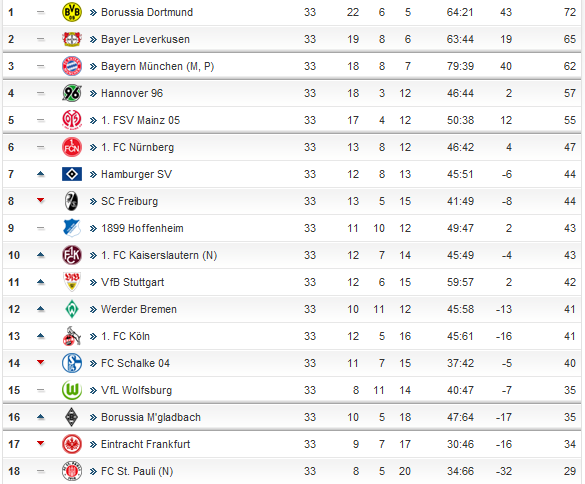Open the FC St. Pauli (N) link
This screenshot has width=585, height=484.
[137, 471]
